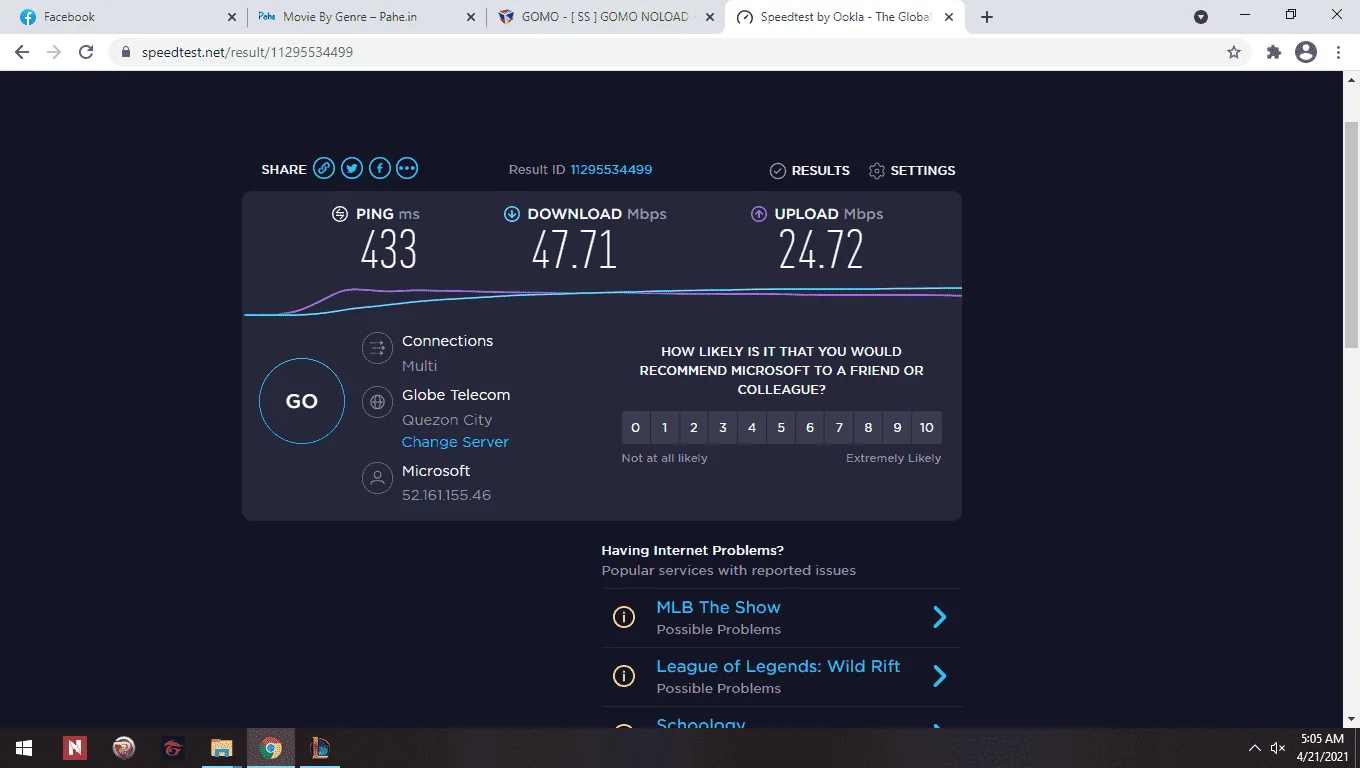Go back to previous page in Chrome

(22, 52)
